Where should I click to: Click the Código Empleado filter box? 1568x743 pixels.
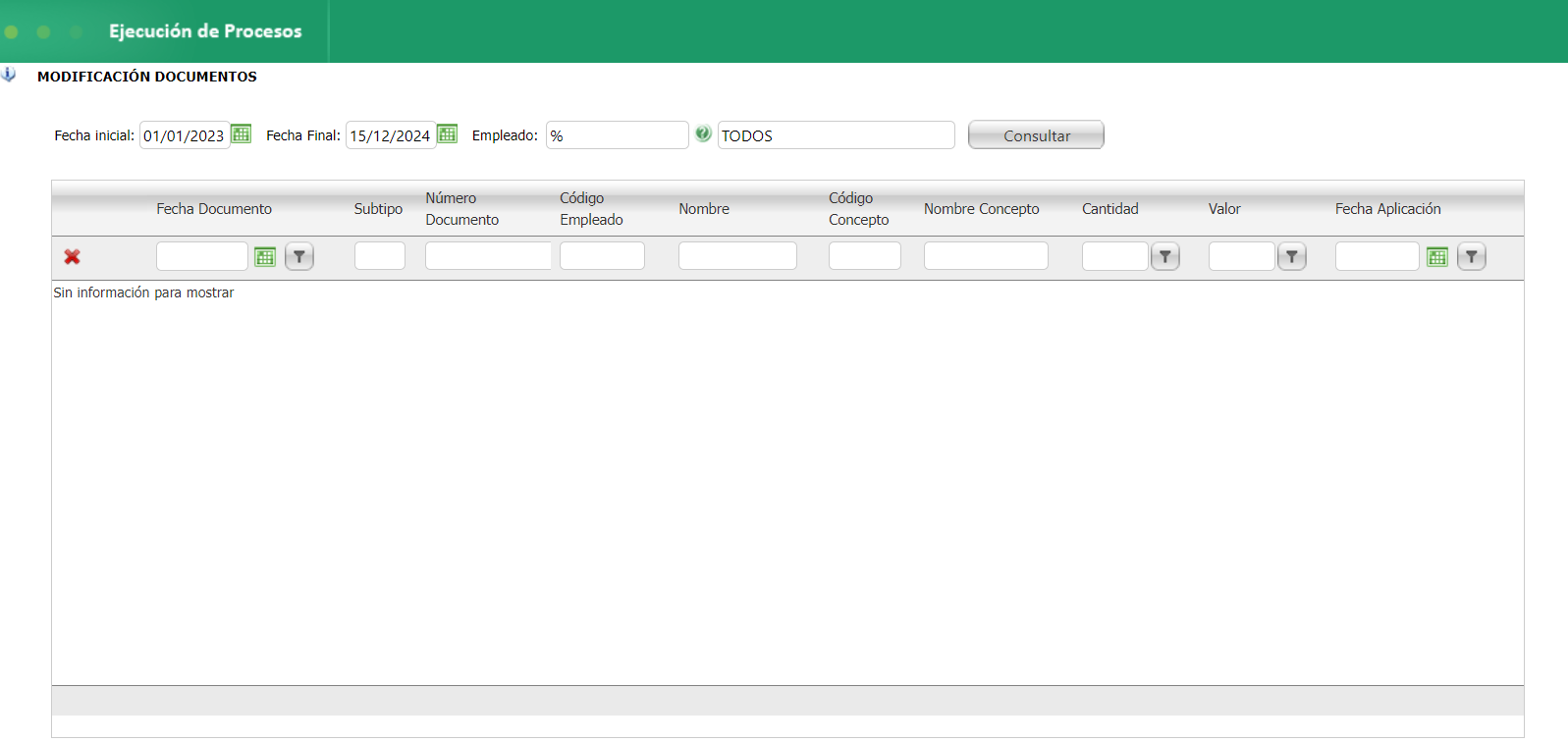pos(602,256)
